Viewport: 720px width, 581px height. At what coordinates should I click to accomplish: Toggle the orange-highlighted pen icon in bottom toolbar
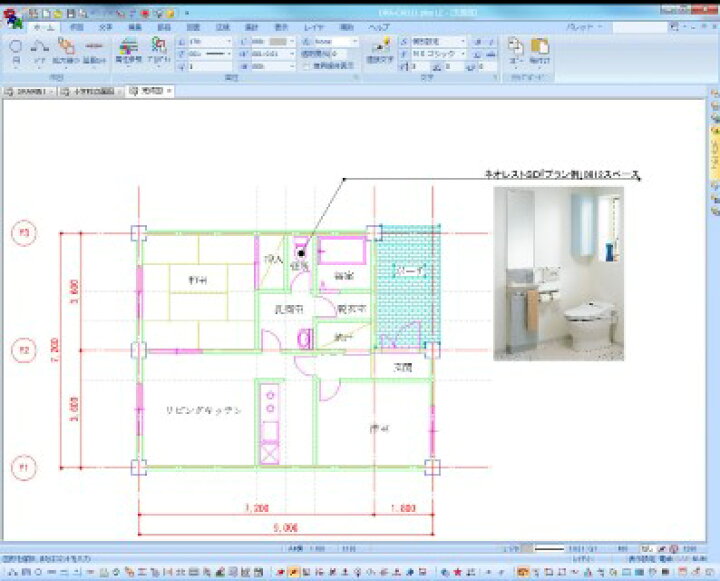(293, 572)
